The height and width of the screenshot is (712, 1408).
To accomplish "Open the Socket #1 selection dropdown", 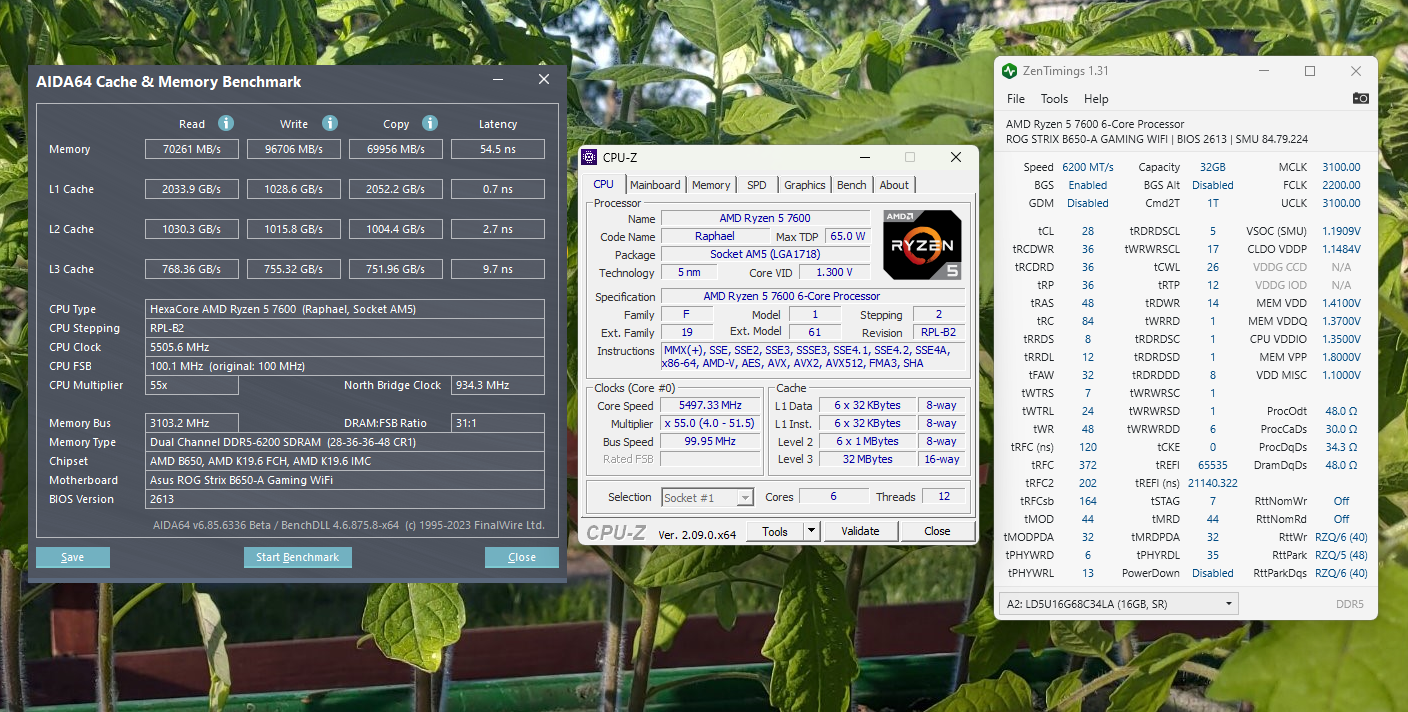I will pos(708,497).
